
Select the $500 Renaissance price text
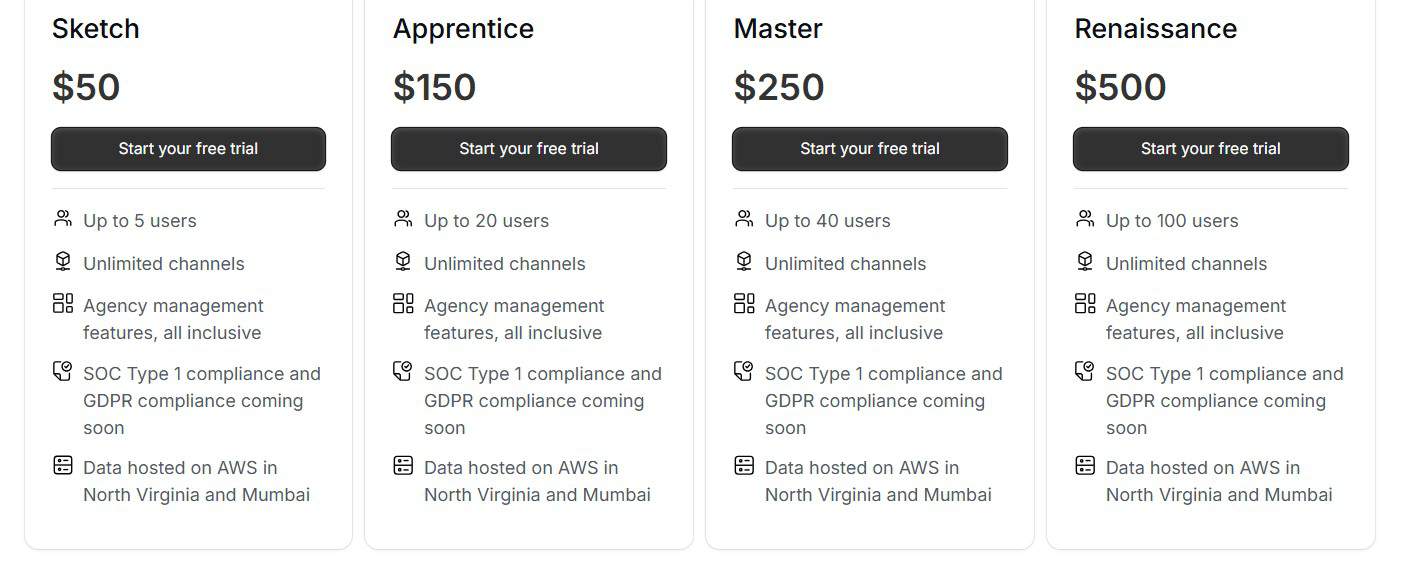point(1120,88)
